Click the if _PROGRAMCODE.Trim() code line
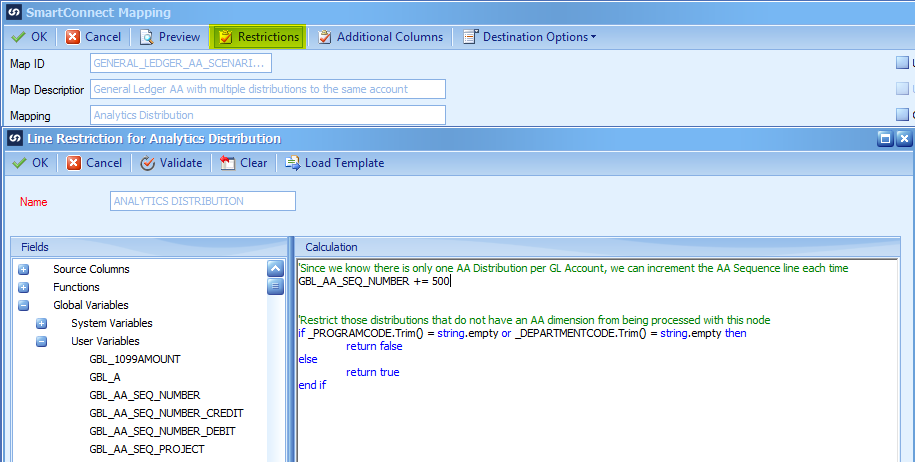 click(522, 333)
